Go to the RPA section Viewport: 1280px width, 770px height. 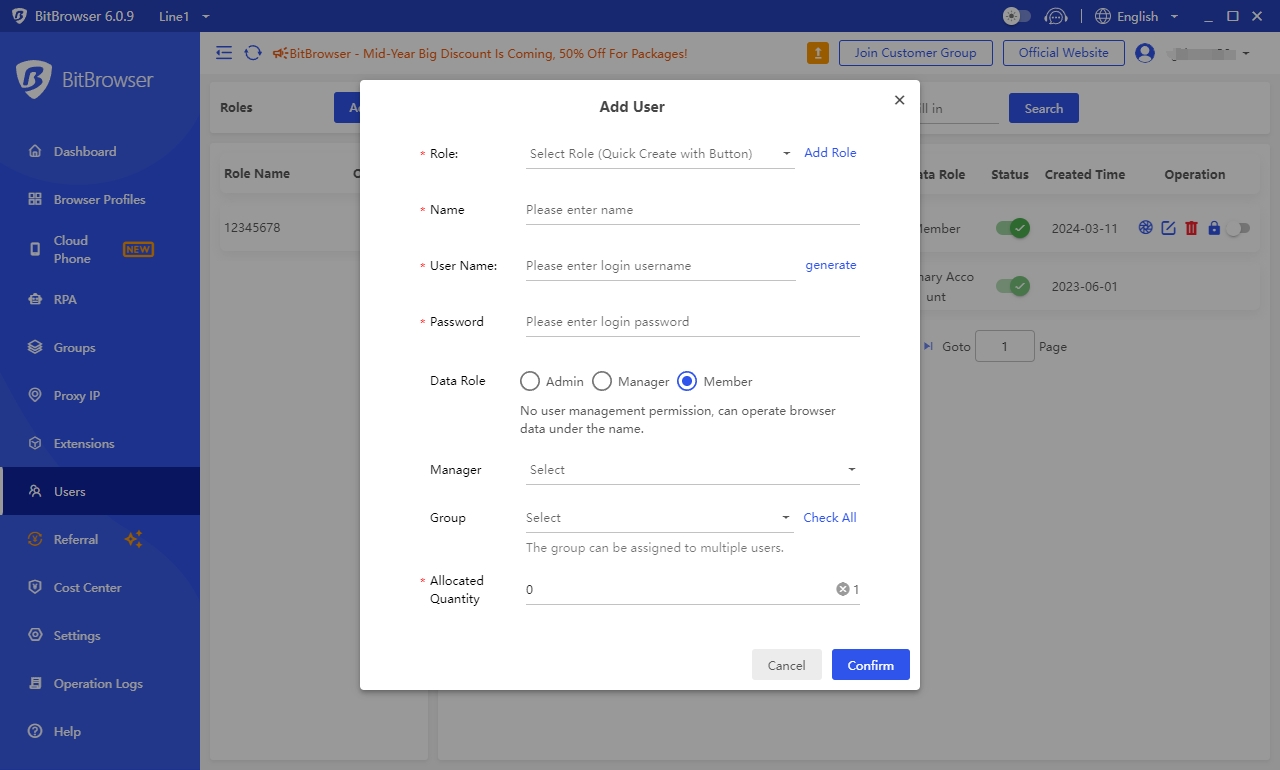coord(100,300)
